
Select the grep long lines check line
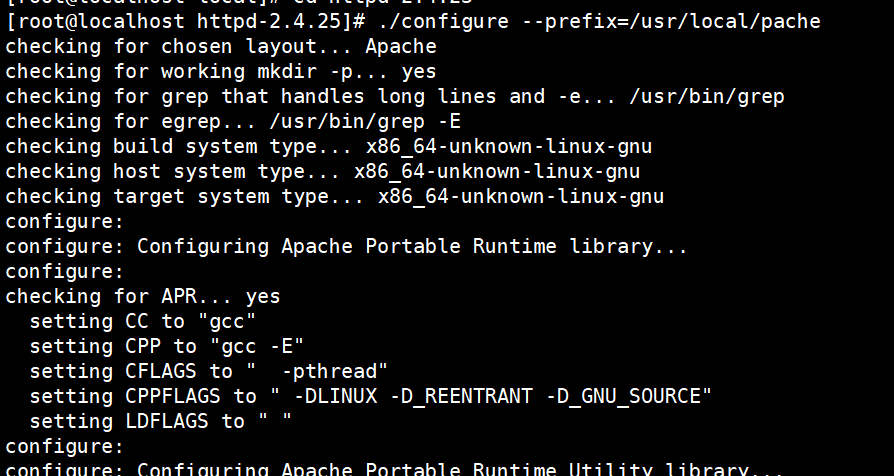tap(395, 96)
